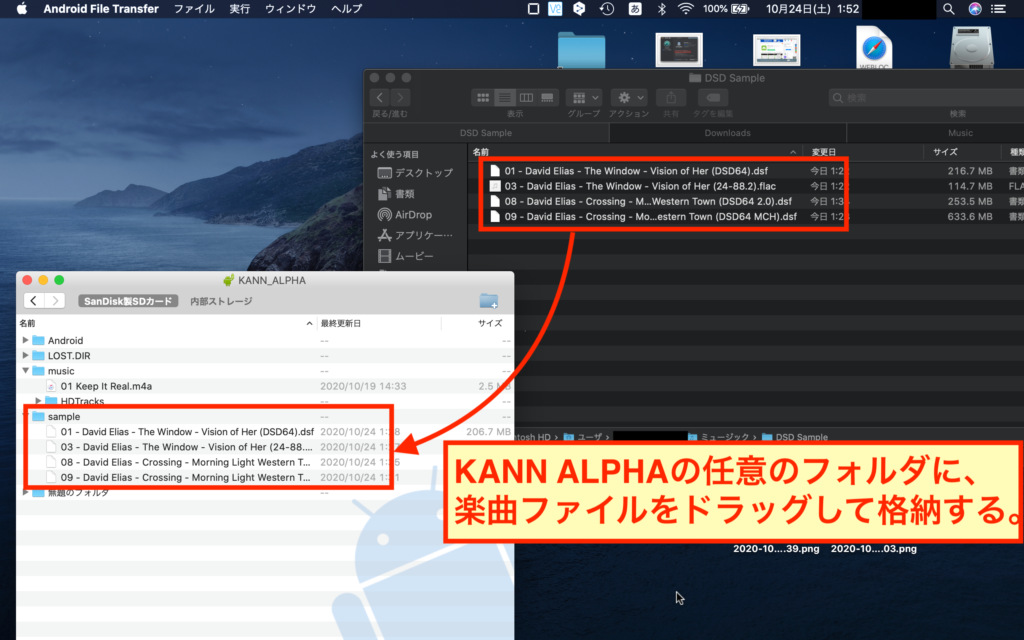Click the battery status indicator
The height and width of the screenshot is (640, 1024).
726,8
